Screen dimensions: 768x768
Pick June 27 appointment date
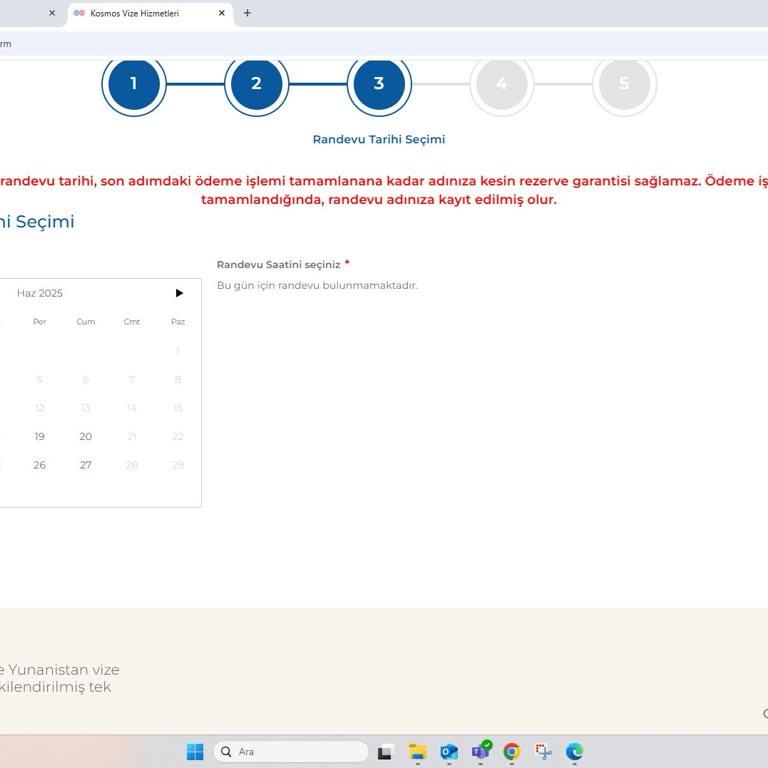(x=86, y=465)
